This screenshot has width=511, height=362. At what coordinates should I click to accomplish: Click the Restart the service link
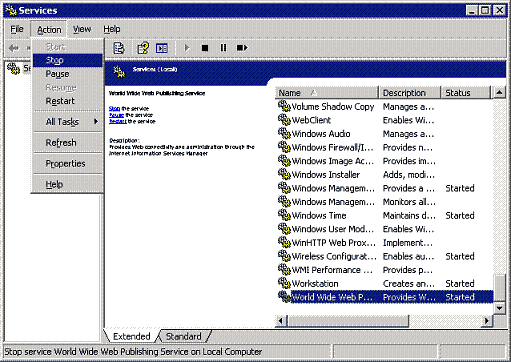pyautogui.click(x=118, y=121)
